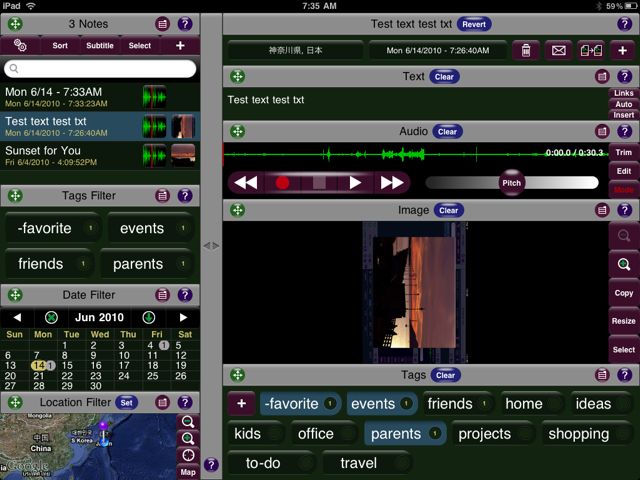Toggle friends tag in Tags Filter
This screenshot has height=480, width=640.
(50, 264)
